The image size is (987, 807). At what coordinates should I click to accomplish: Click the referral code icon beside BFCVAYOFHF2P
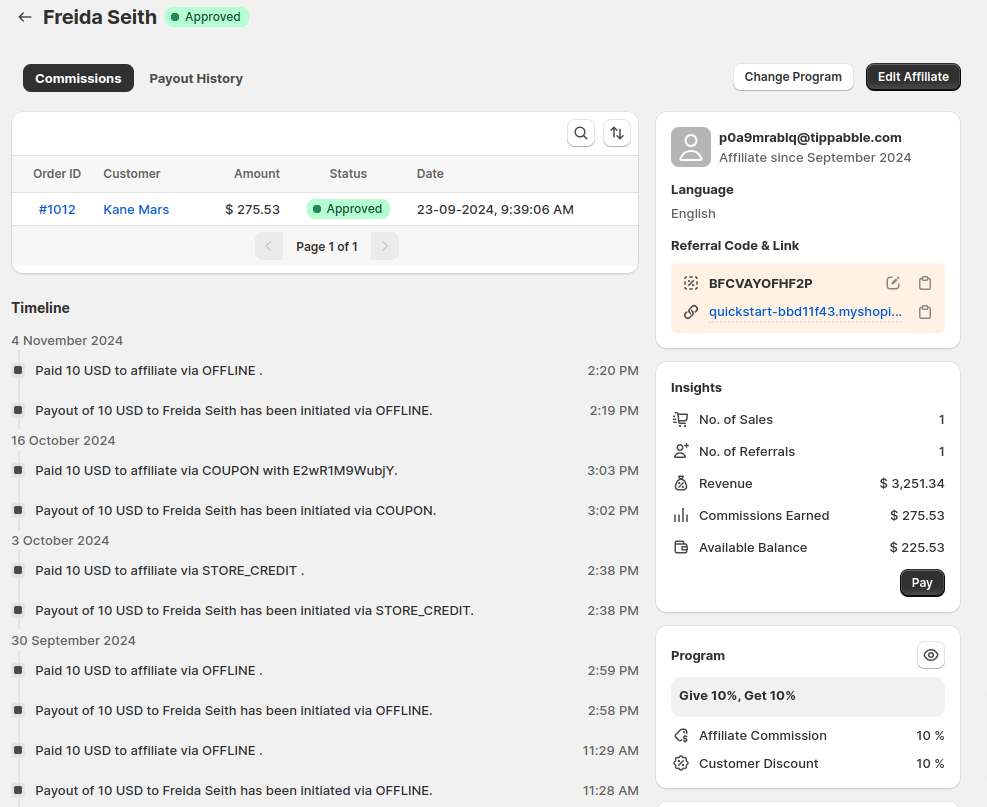point(690,283)
